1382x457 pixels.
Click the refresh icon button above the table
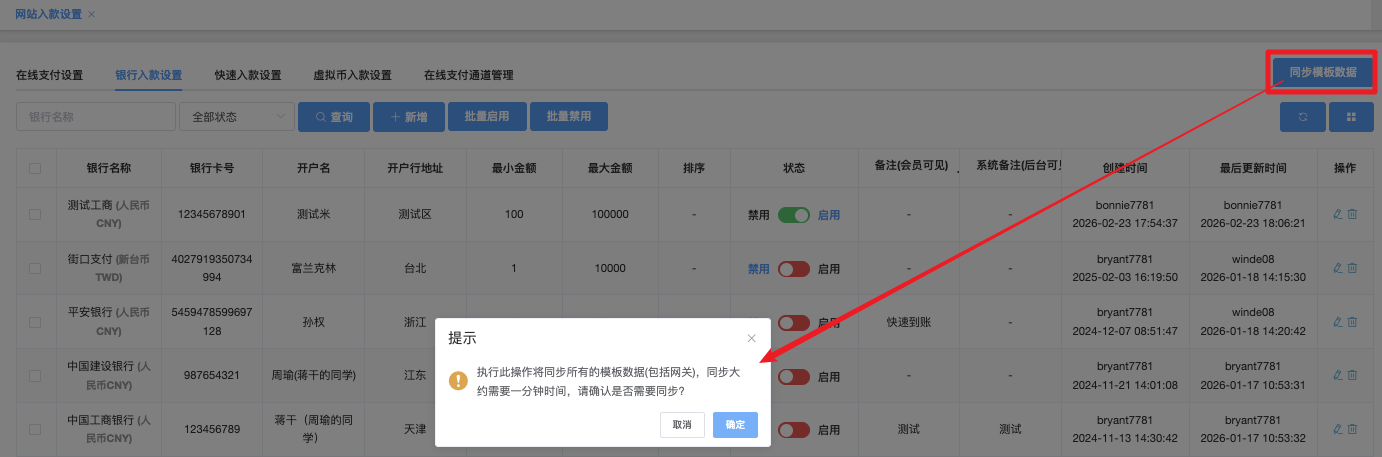(x=1302, y=117)
